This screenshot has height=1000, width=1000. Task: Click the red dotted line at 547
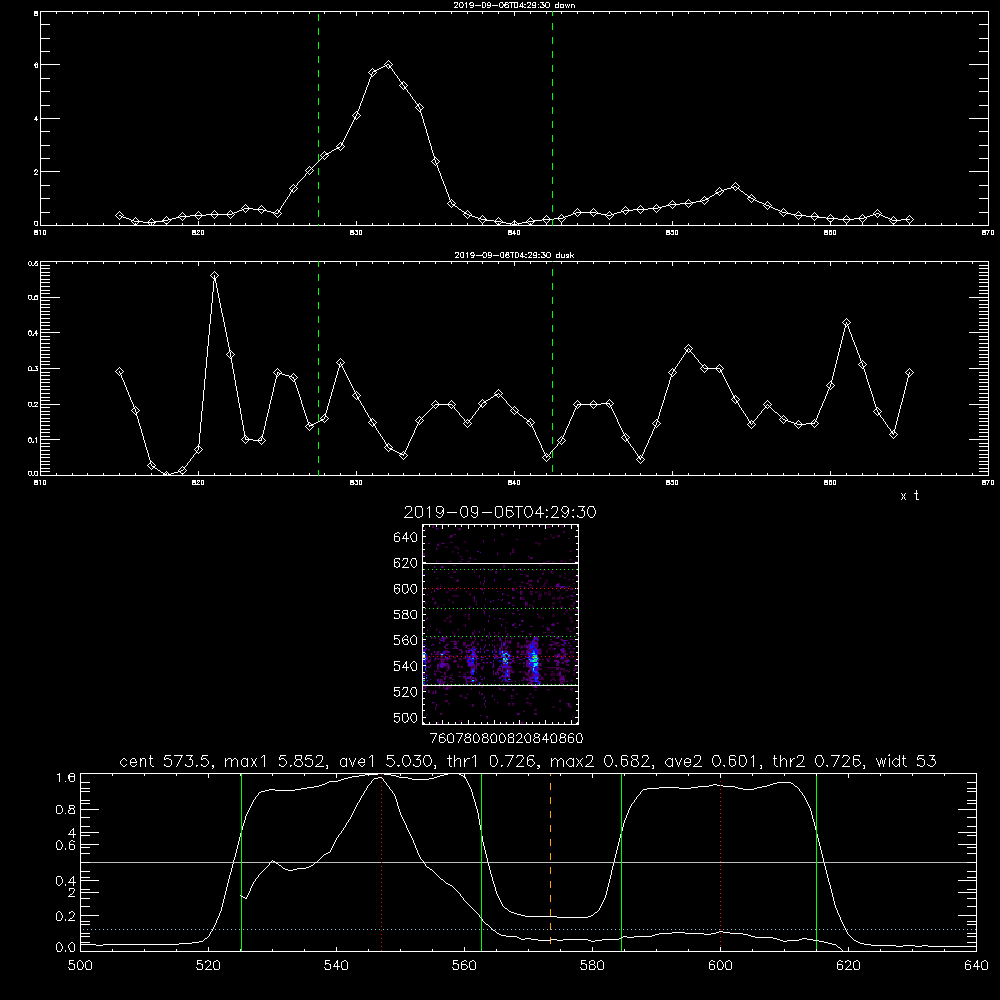coord(381,862)
